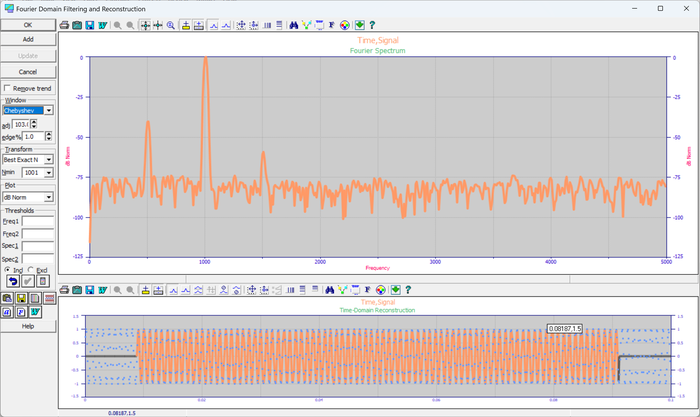The image size is (700, 417).
Task: Toggle first blue peak curve mode in top toolbar
Action: click(x=213, y=25)
